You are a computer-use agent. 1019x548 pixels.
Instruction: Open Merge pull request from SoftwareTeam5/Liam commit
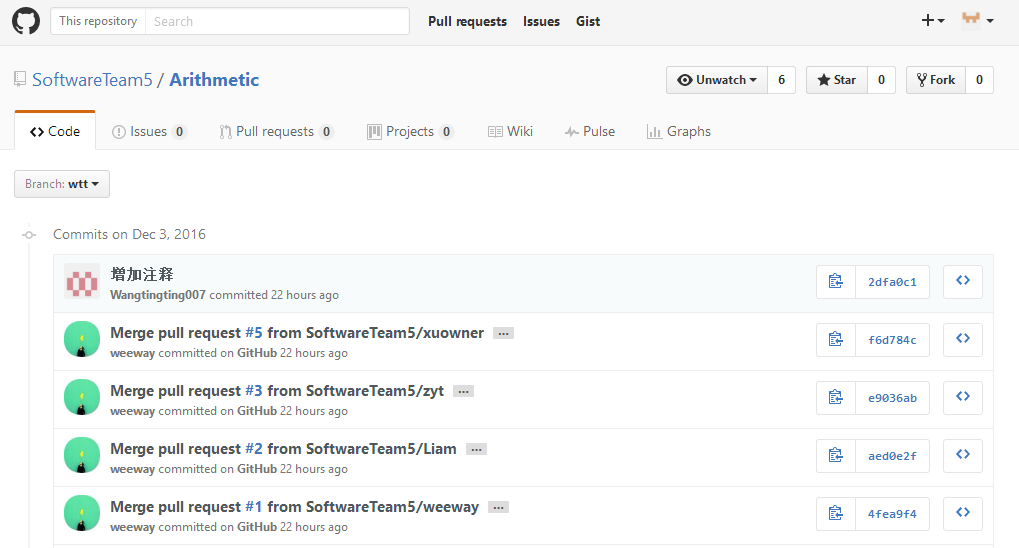[x=283, y=449]
